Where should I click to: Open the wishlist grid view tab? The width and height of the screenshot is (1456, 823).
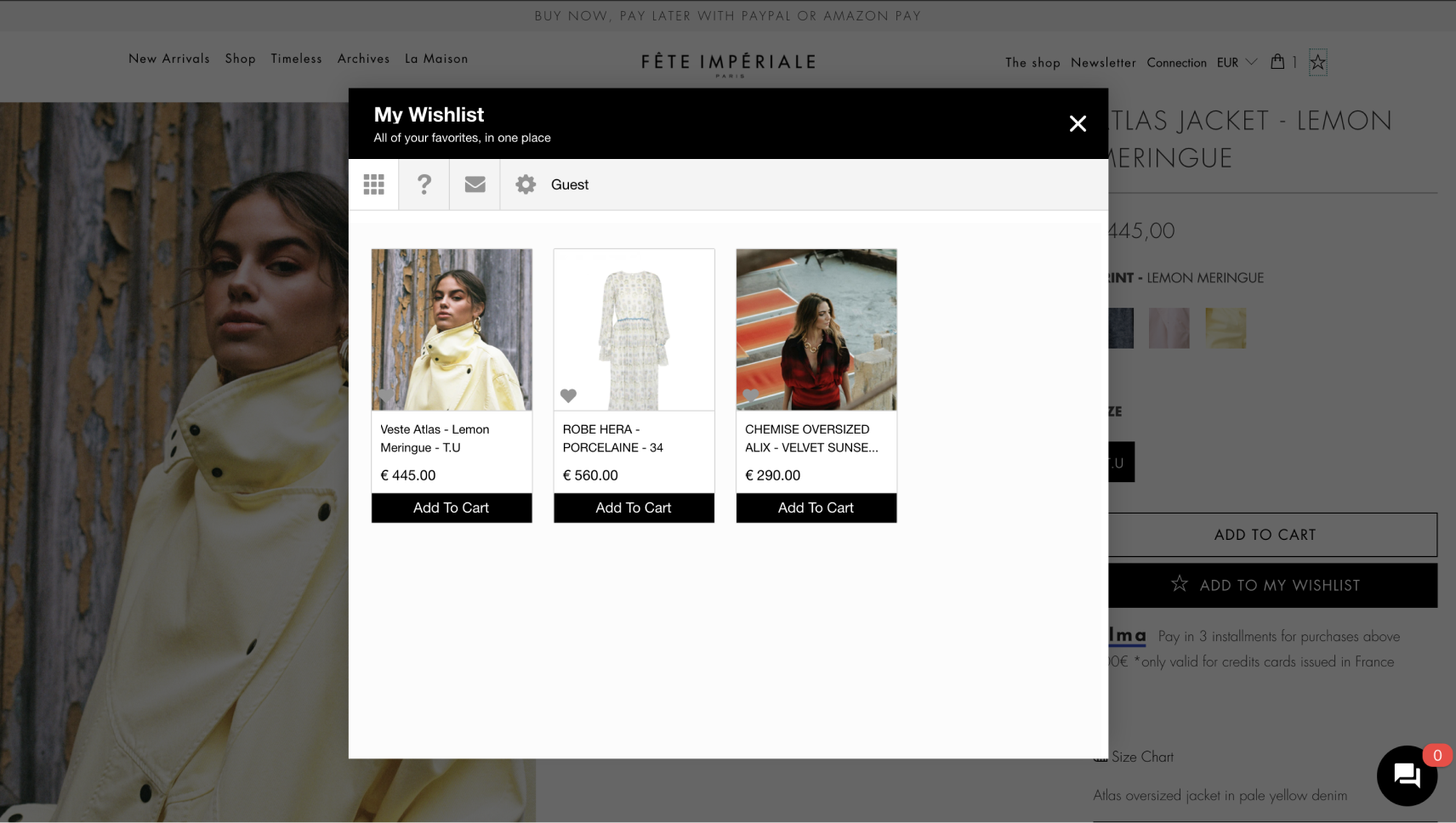[373, 184]
